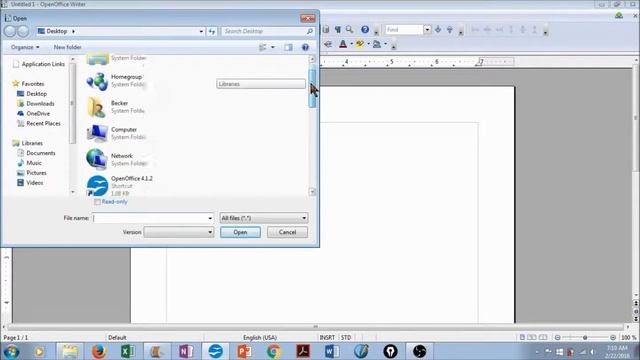This screenshot has height=360, width=640.
Task: Apply Font Color red A icon
Action: click(x=343, y=44)
